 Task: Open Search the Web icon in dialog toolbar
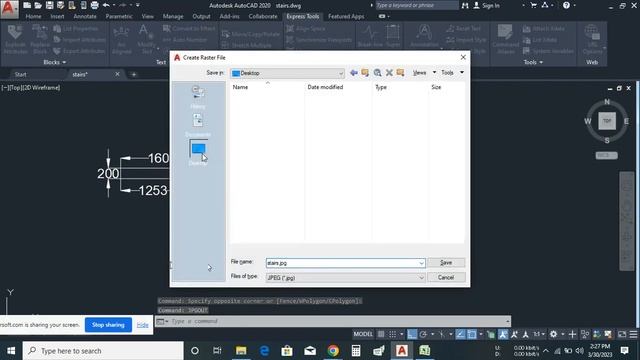click(378, 73)
